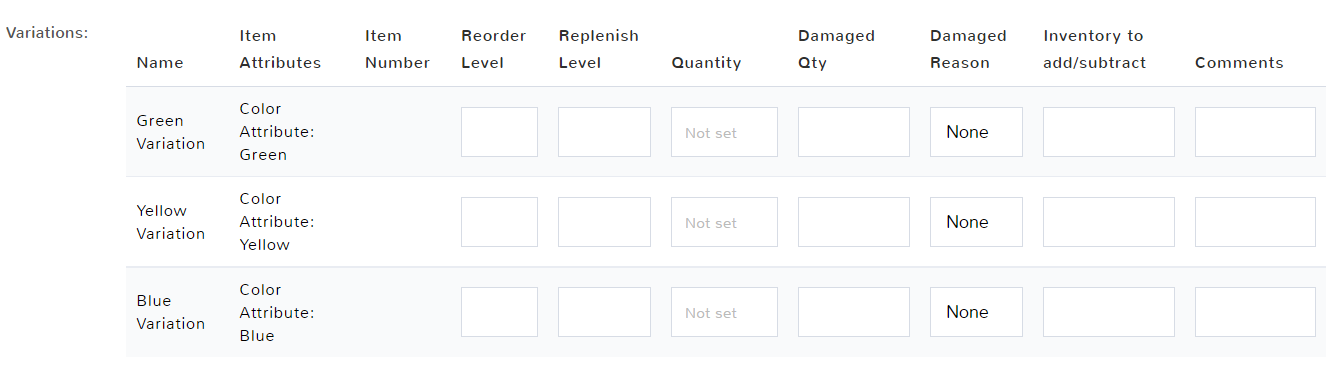Click Comments field for Blue Variation
1335x381 pixels.
(1255, 312)
